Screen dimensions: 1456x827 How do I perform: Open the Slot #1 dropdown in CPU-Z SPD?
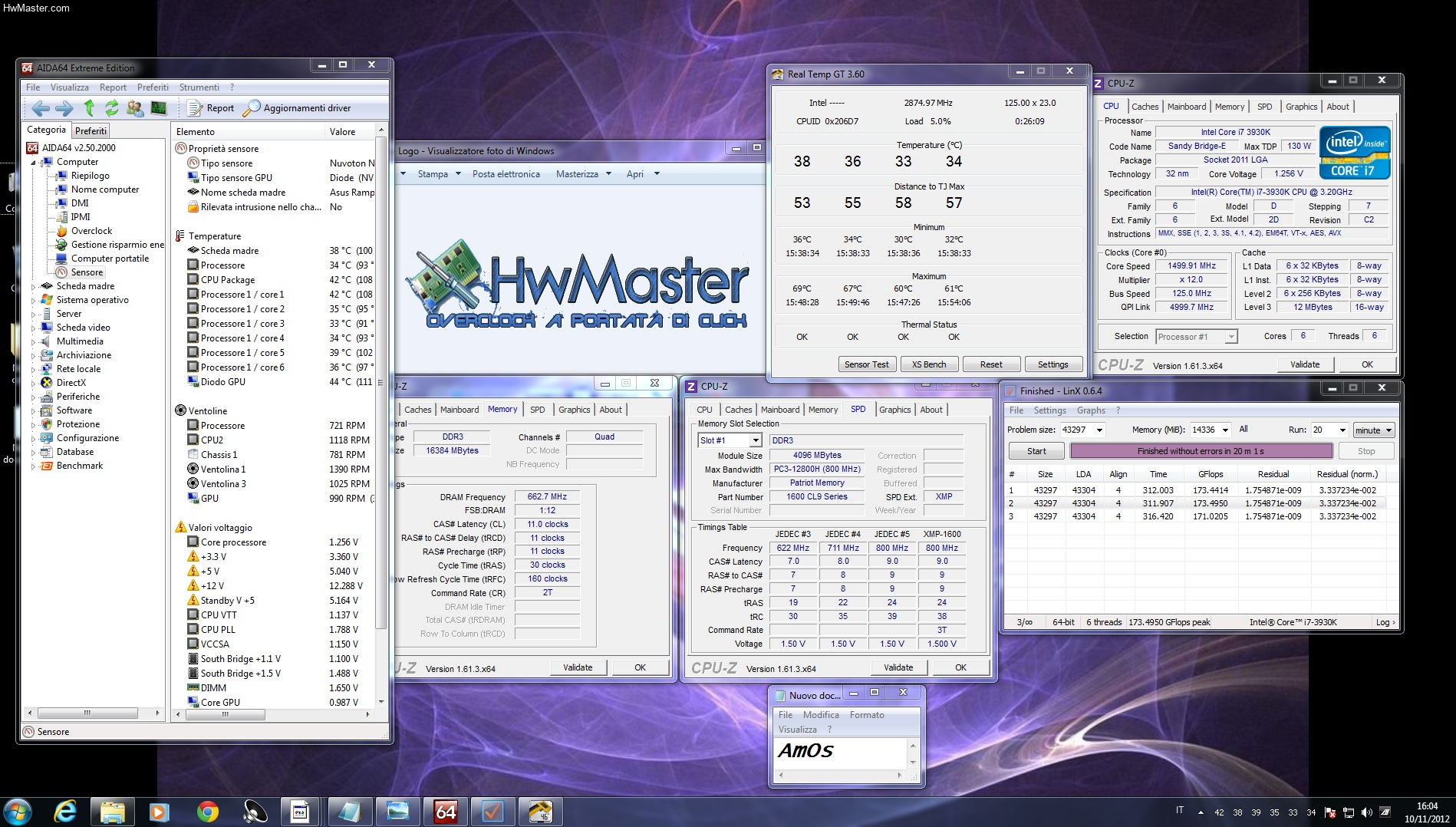point(756,440)
